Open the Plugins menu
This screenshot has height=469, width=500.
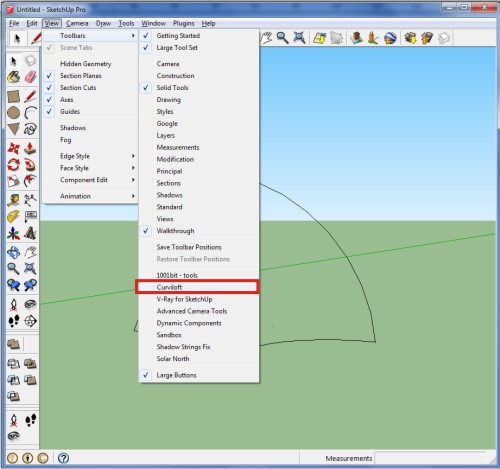(183, 23)
